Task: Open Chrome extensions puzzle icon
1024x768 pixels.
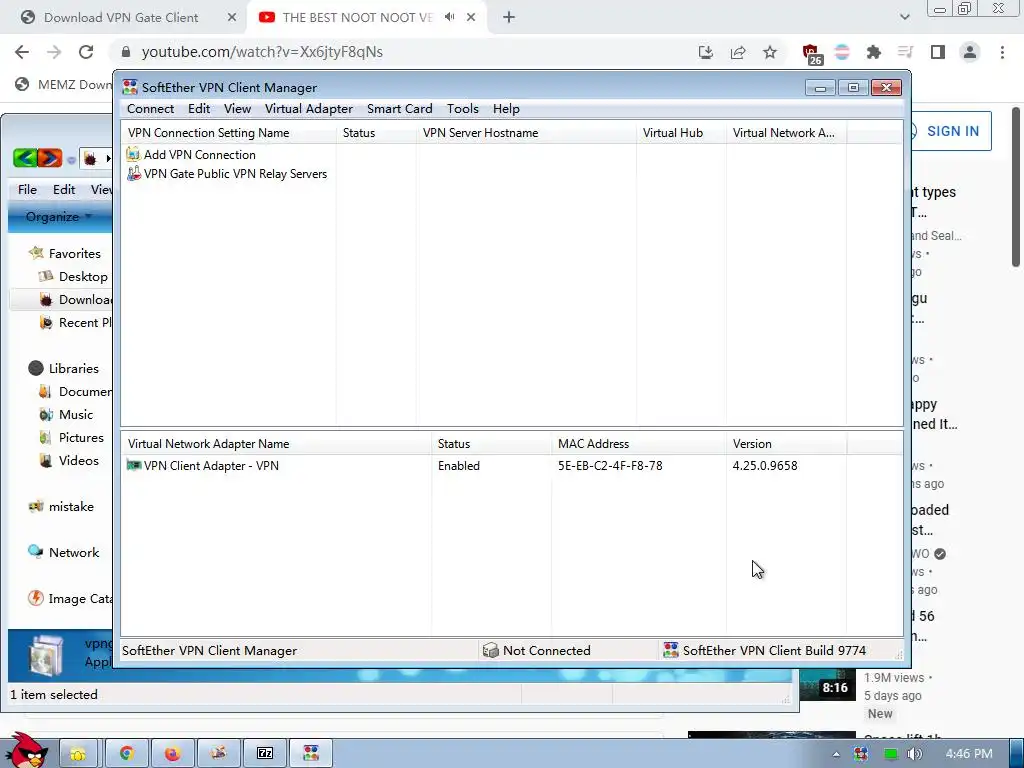Action: pos(874,52)
